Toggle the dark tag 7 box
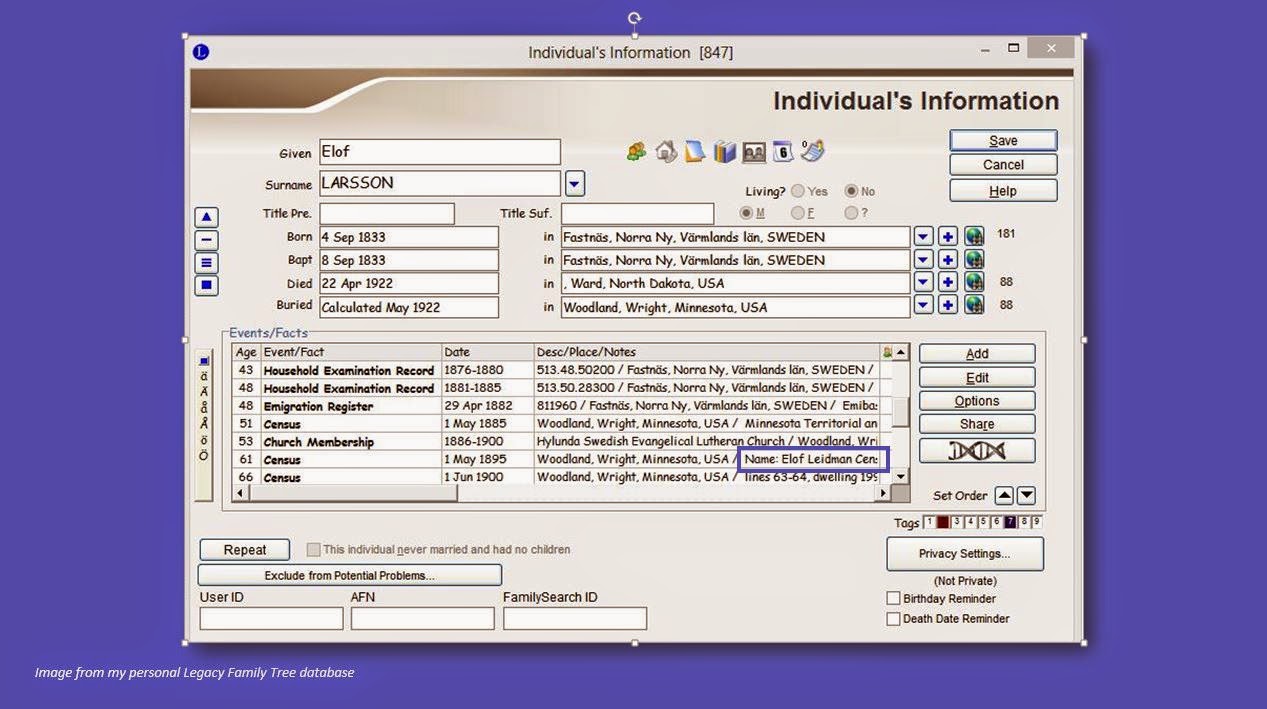Viewport: 1267px width, 709px height. pyautogui.click(x=1010, y=523)
